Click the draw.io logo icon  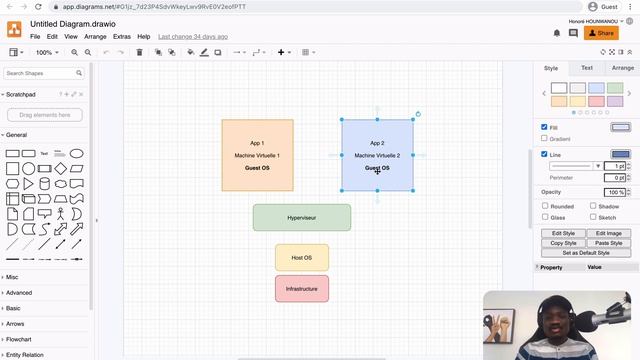tap(14, 29)
